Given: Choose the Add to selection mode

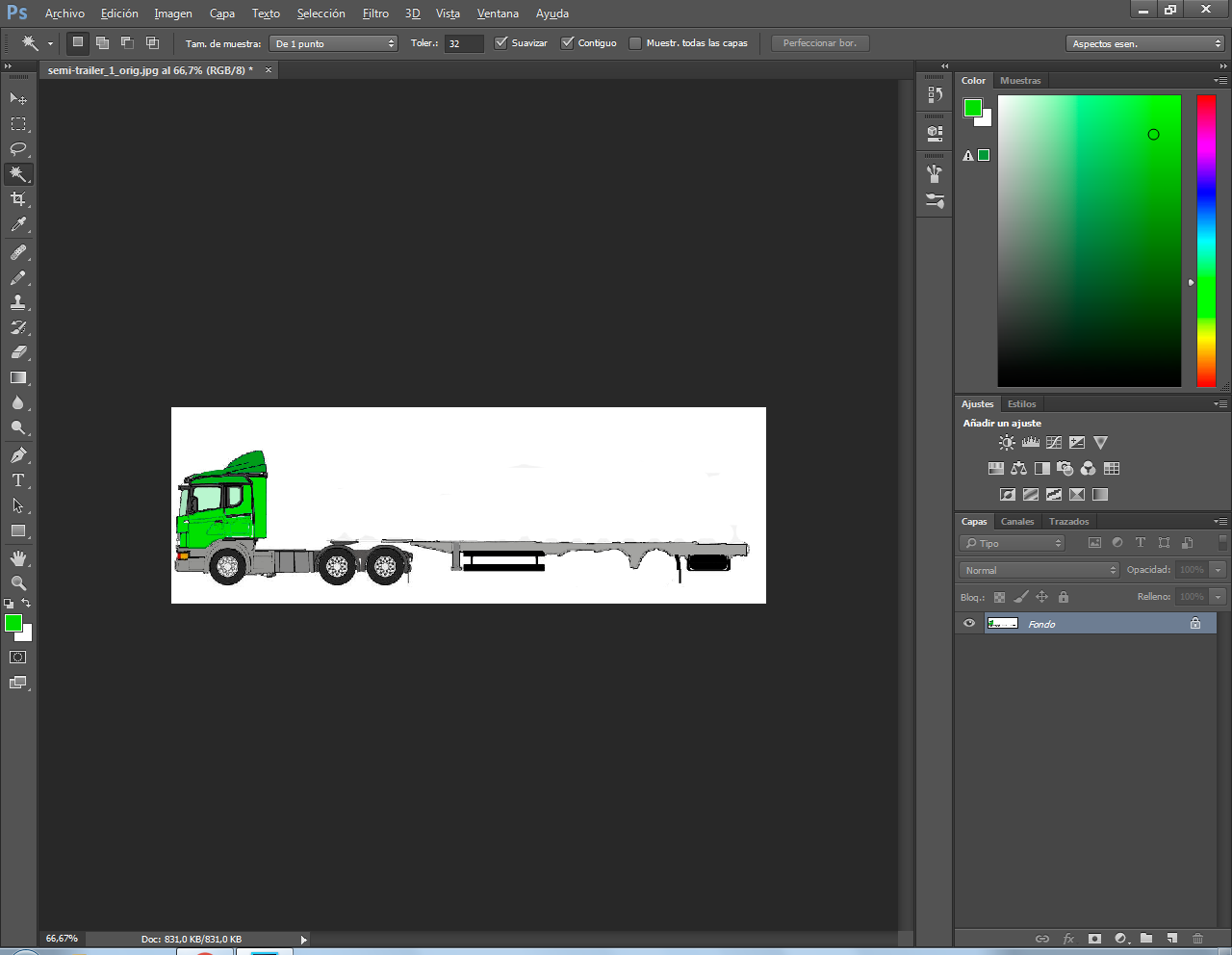Looking at the screenshot, I should (102, 43).
